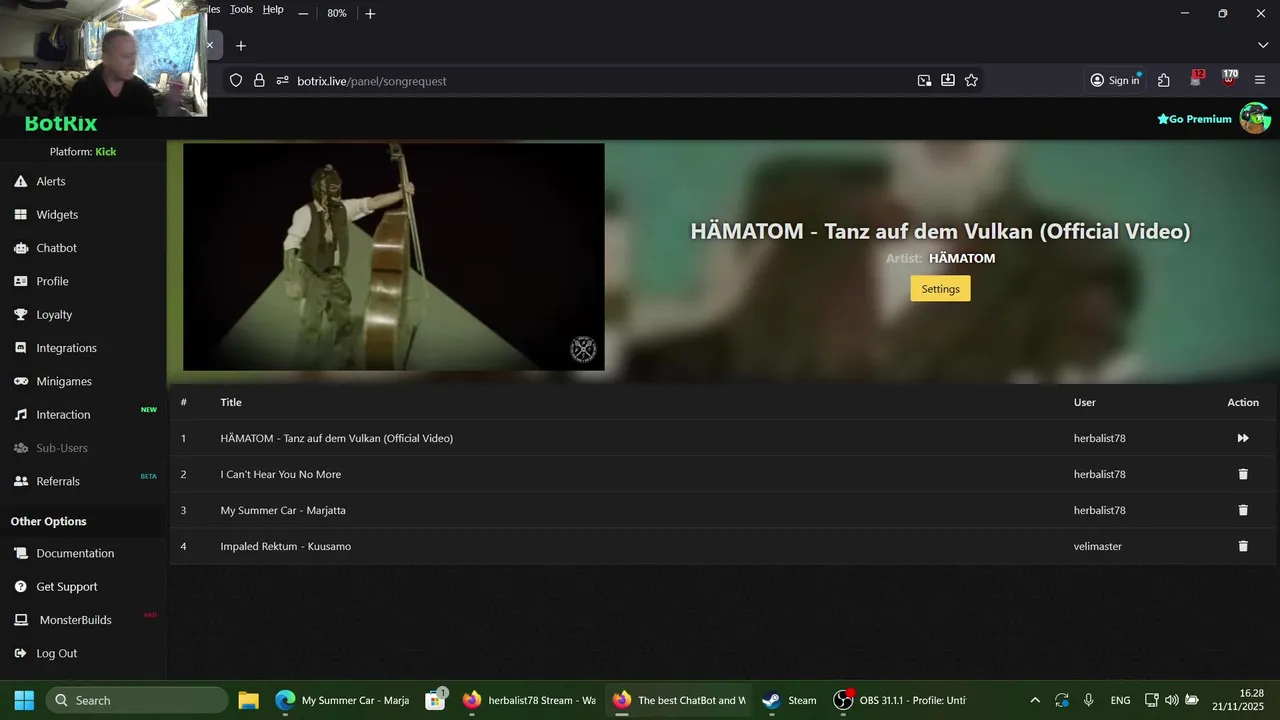Click the 80% zoom level value
This screenshot has height=720, width=1280.
[x=337, y=13]
